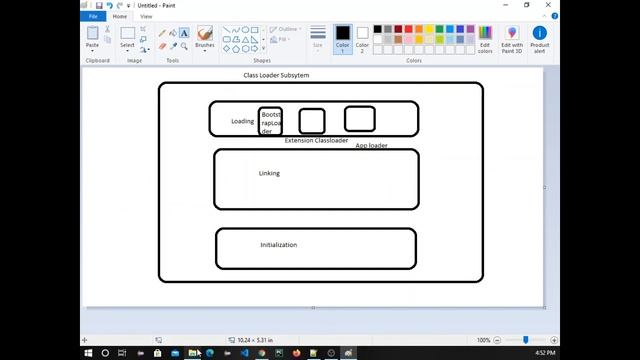Choose the Line shape
The height and width of the screenshot is (360, 640).
227,30
